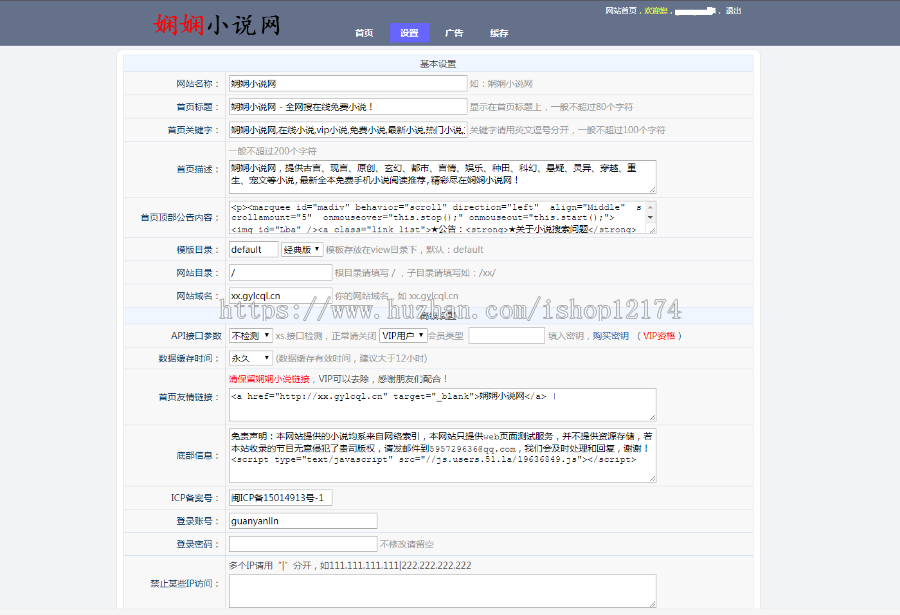Click the 网站首页 link in header

621,10
